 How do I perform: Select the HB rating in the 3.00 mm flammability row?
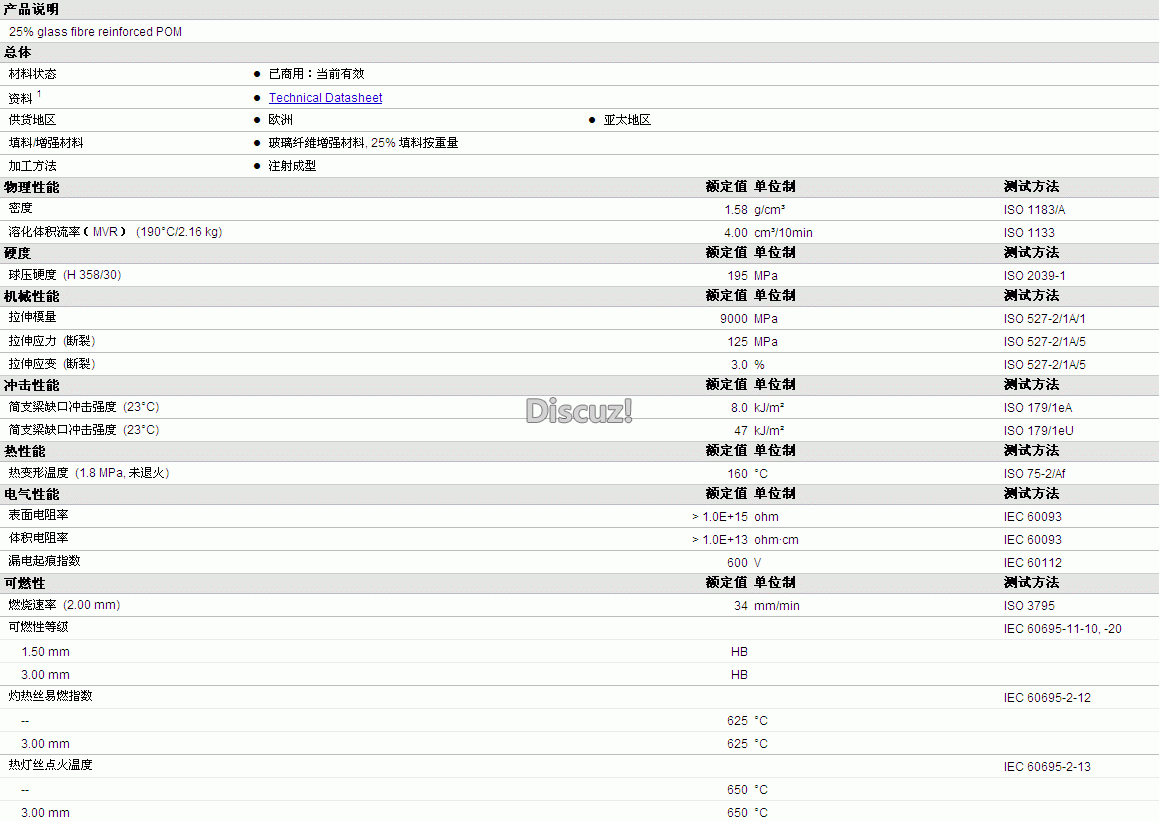[739, 675]
